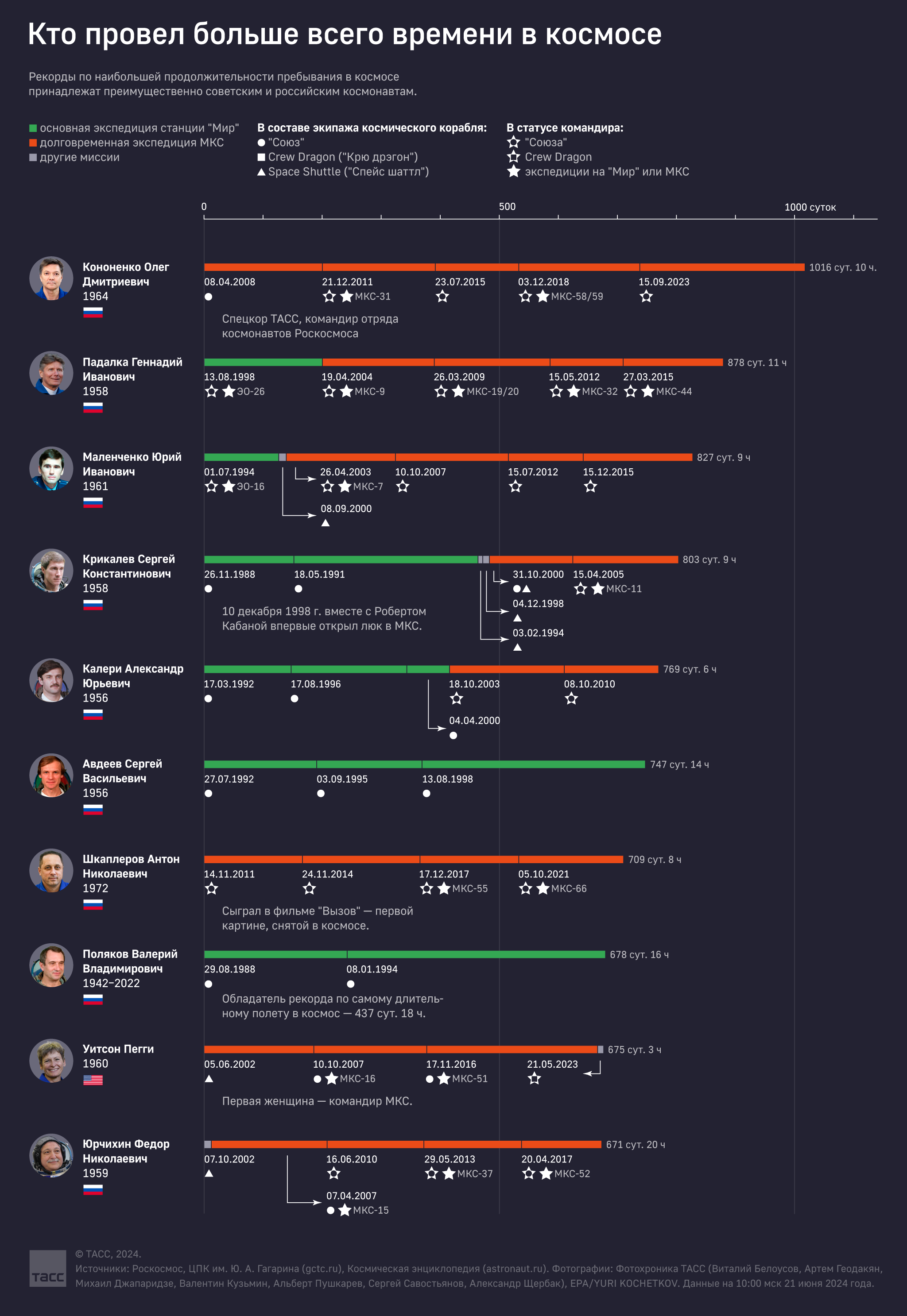Click the orange МКС expedition legend square
This screenshot has height=1316, width=907.
[33, 143]
